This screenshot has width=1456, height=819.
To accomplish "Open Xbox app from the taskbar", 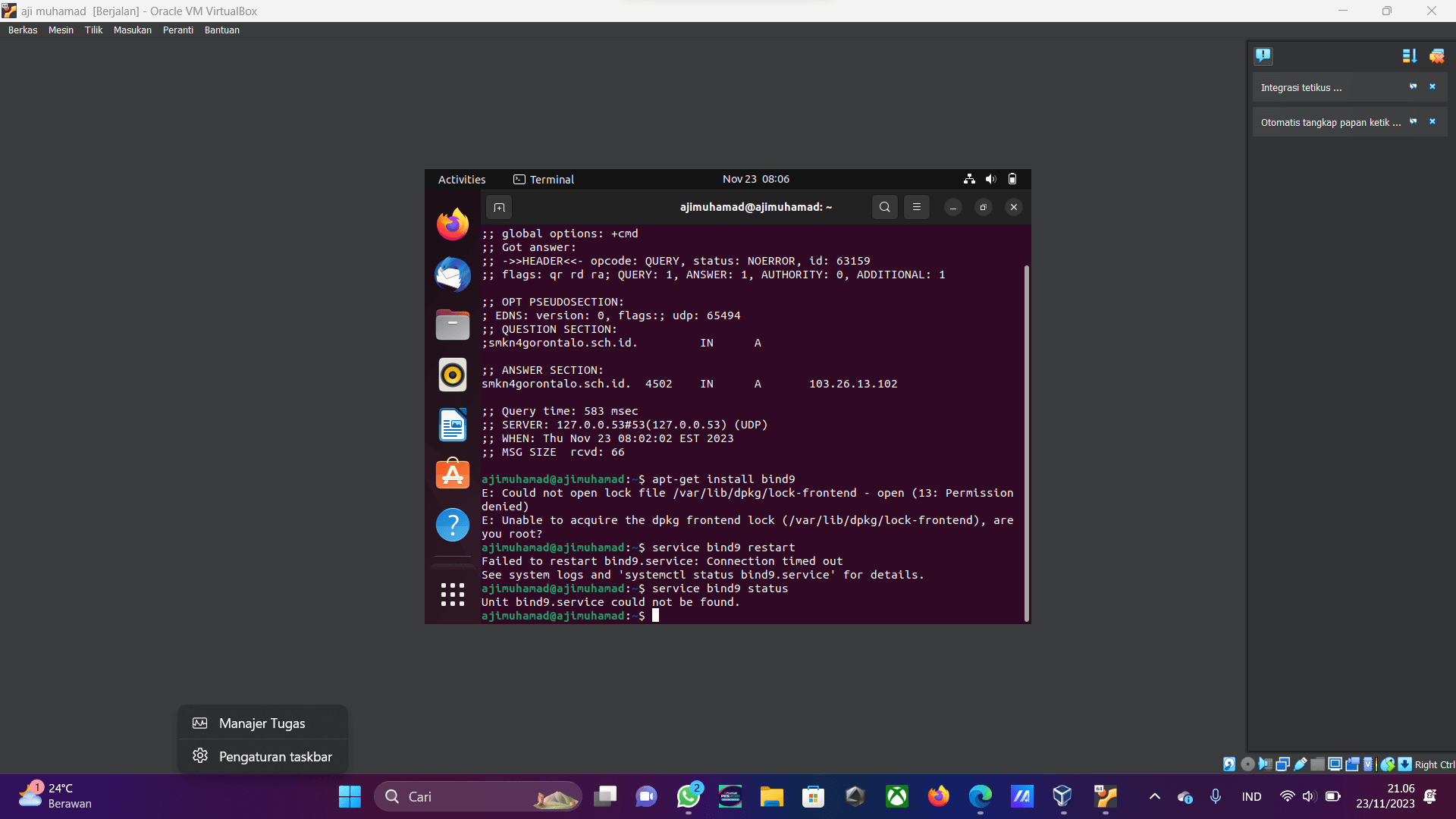I will [897, 797].
